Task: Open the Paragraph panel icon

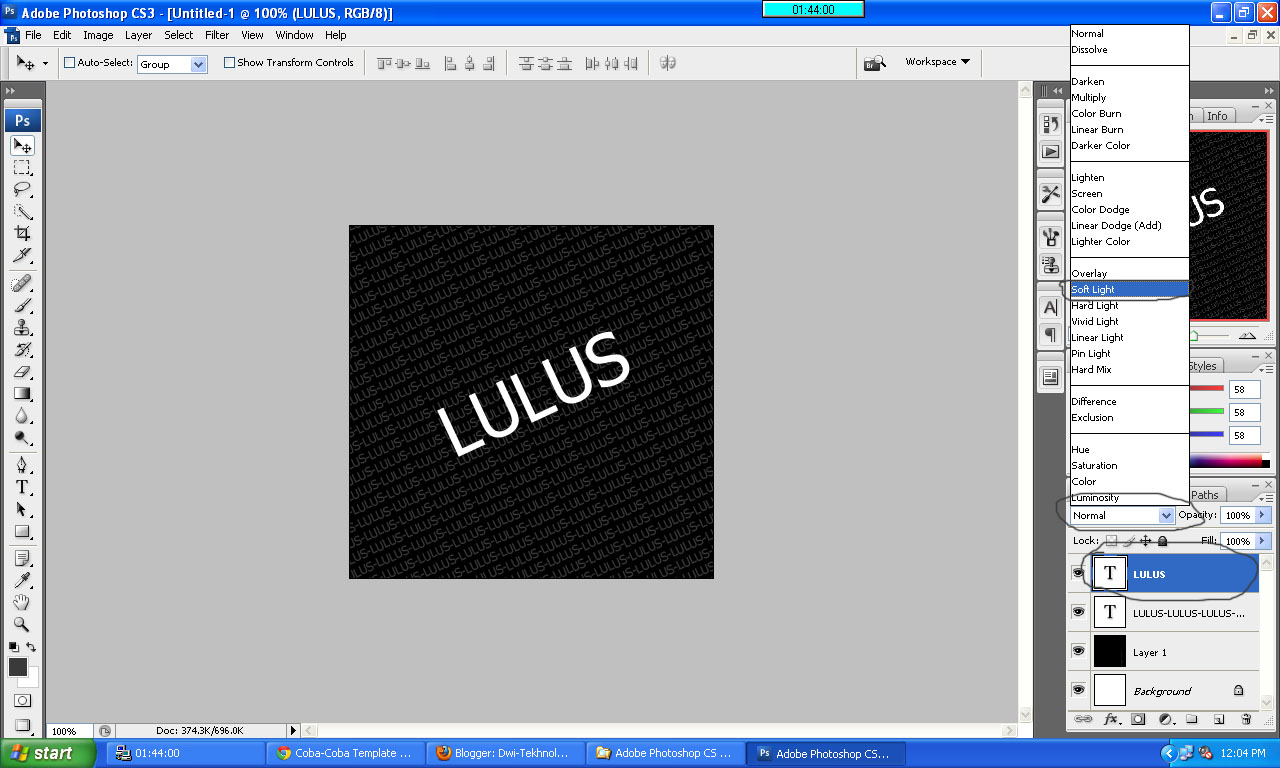Action: click(x=1050, y=334)
